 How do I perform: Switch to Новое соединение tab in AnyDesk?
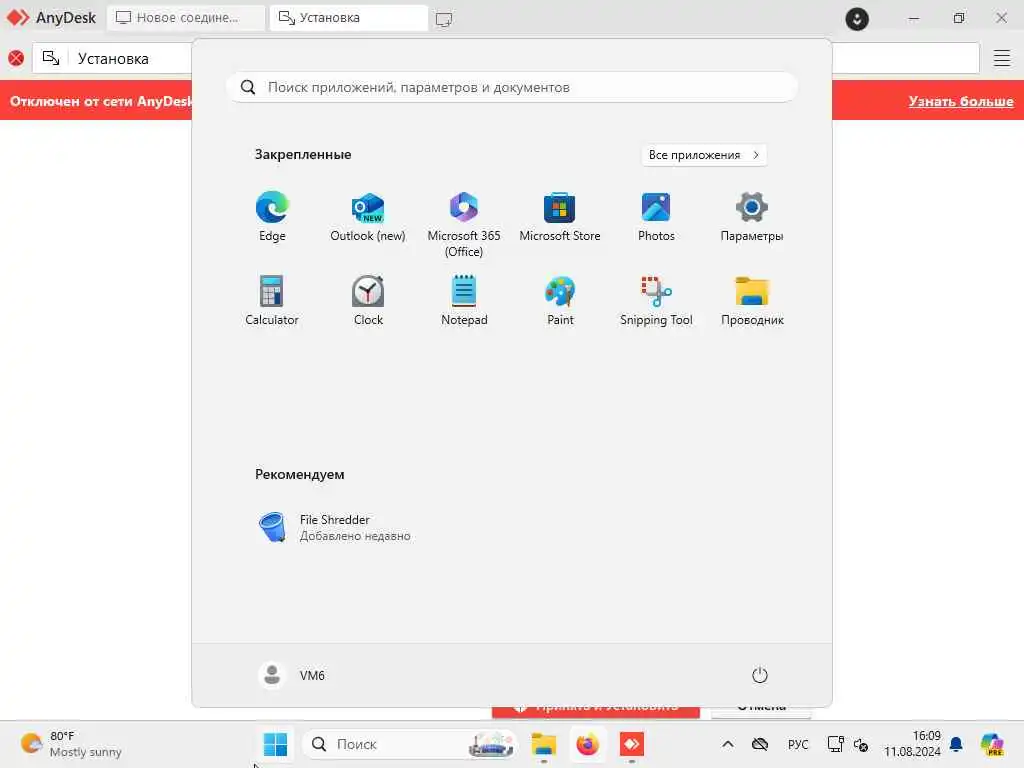tap(185, 18)
